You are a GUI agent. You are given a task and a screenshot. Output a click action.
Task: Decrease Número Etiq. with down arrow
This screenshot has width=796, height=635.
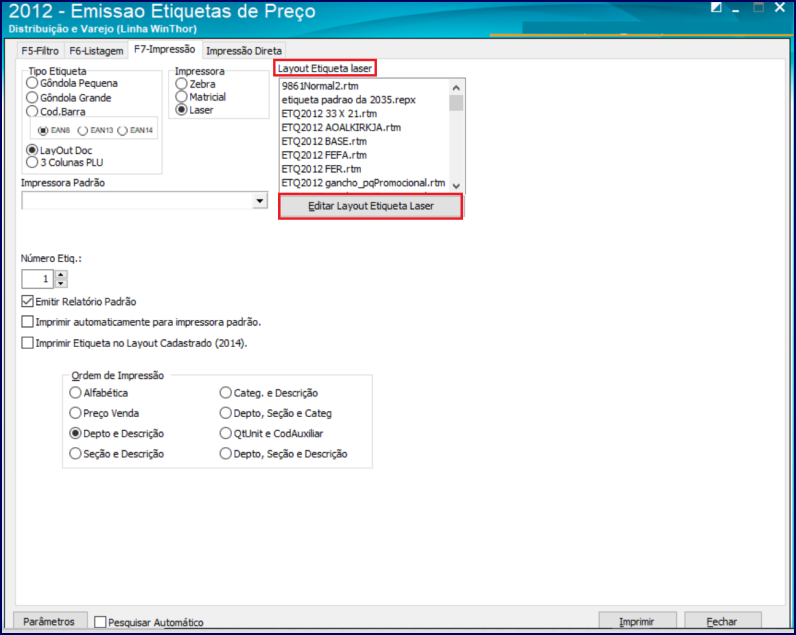tap(61, 283)
